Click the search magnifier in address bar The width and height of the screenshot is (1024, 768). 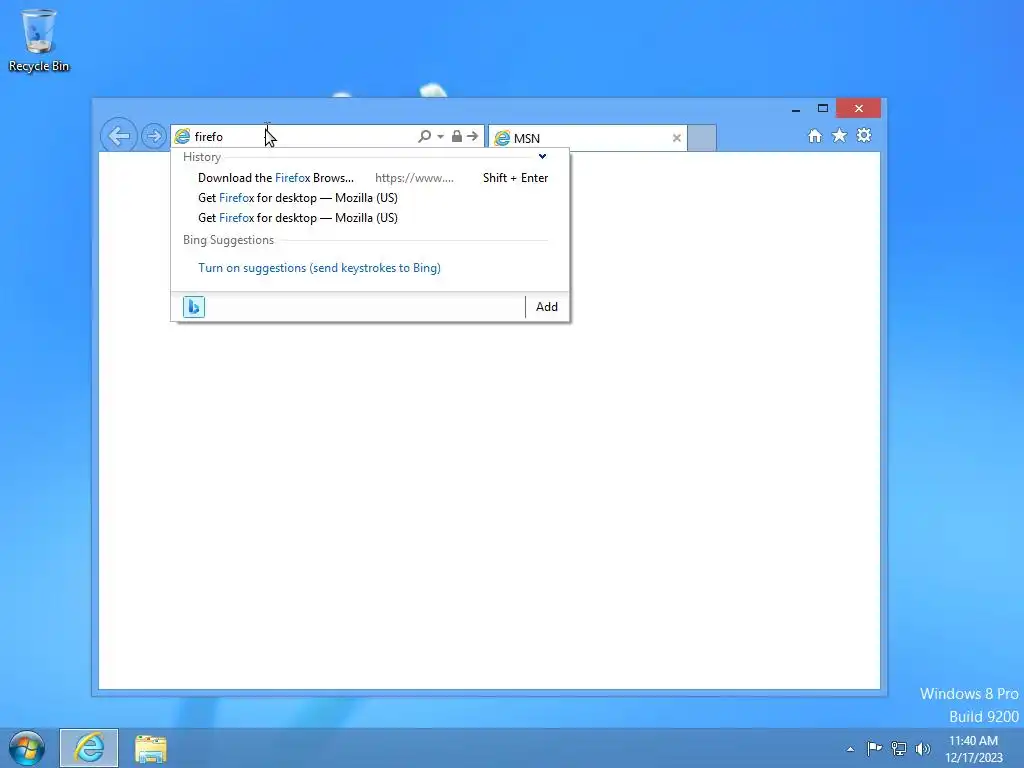tap(424, 136)
